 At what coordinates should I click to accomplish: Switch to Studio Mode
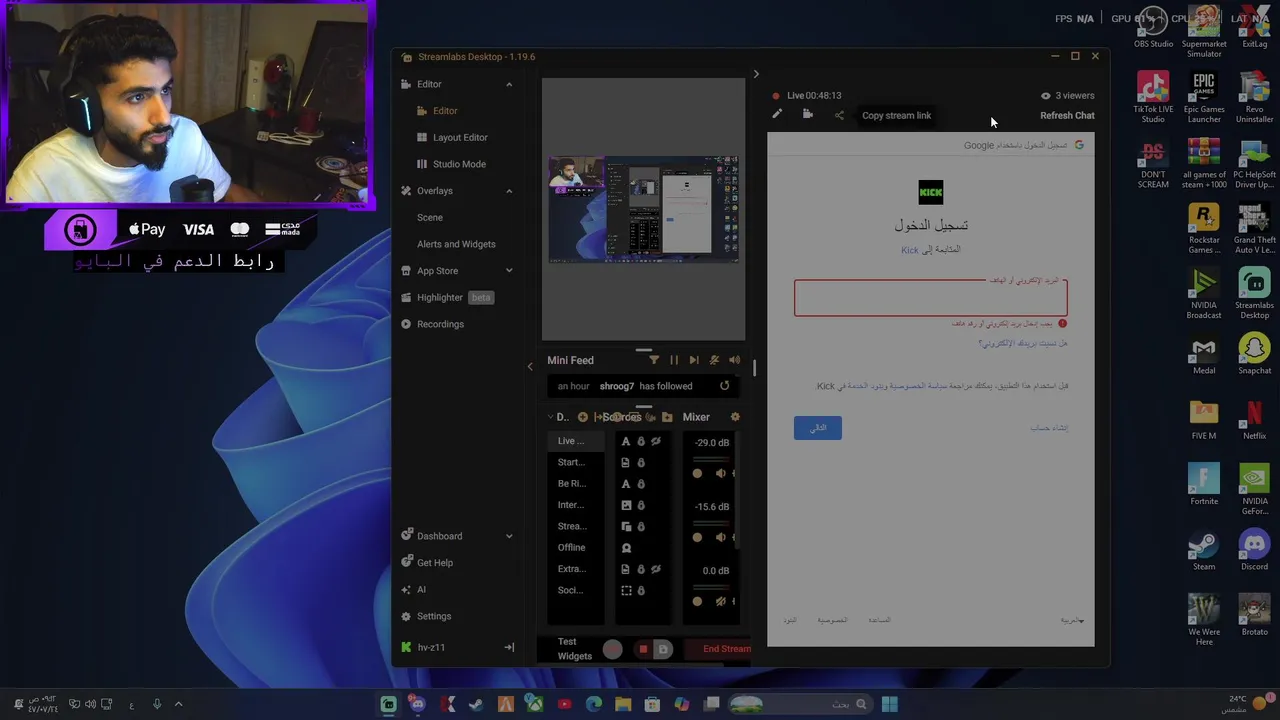459,164
